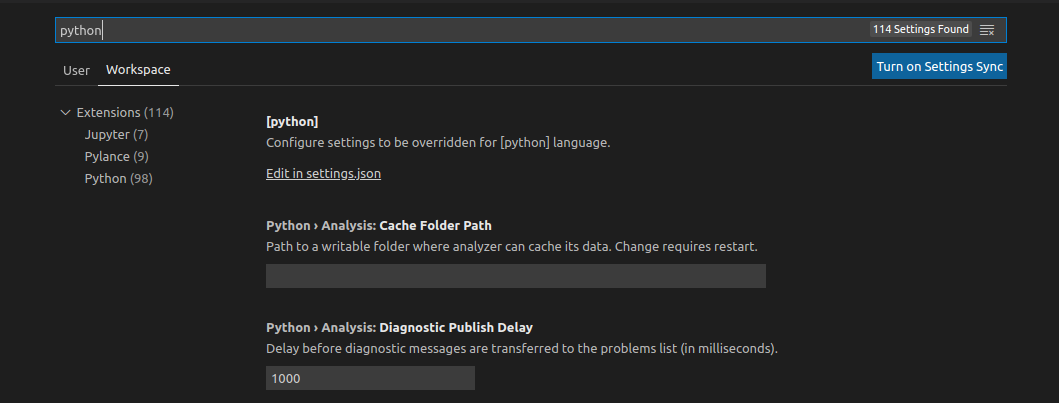The image size is (1059, 403).
Task: Click the Diagnostic Publish Delay description text
Action: (x=522, y=350)
